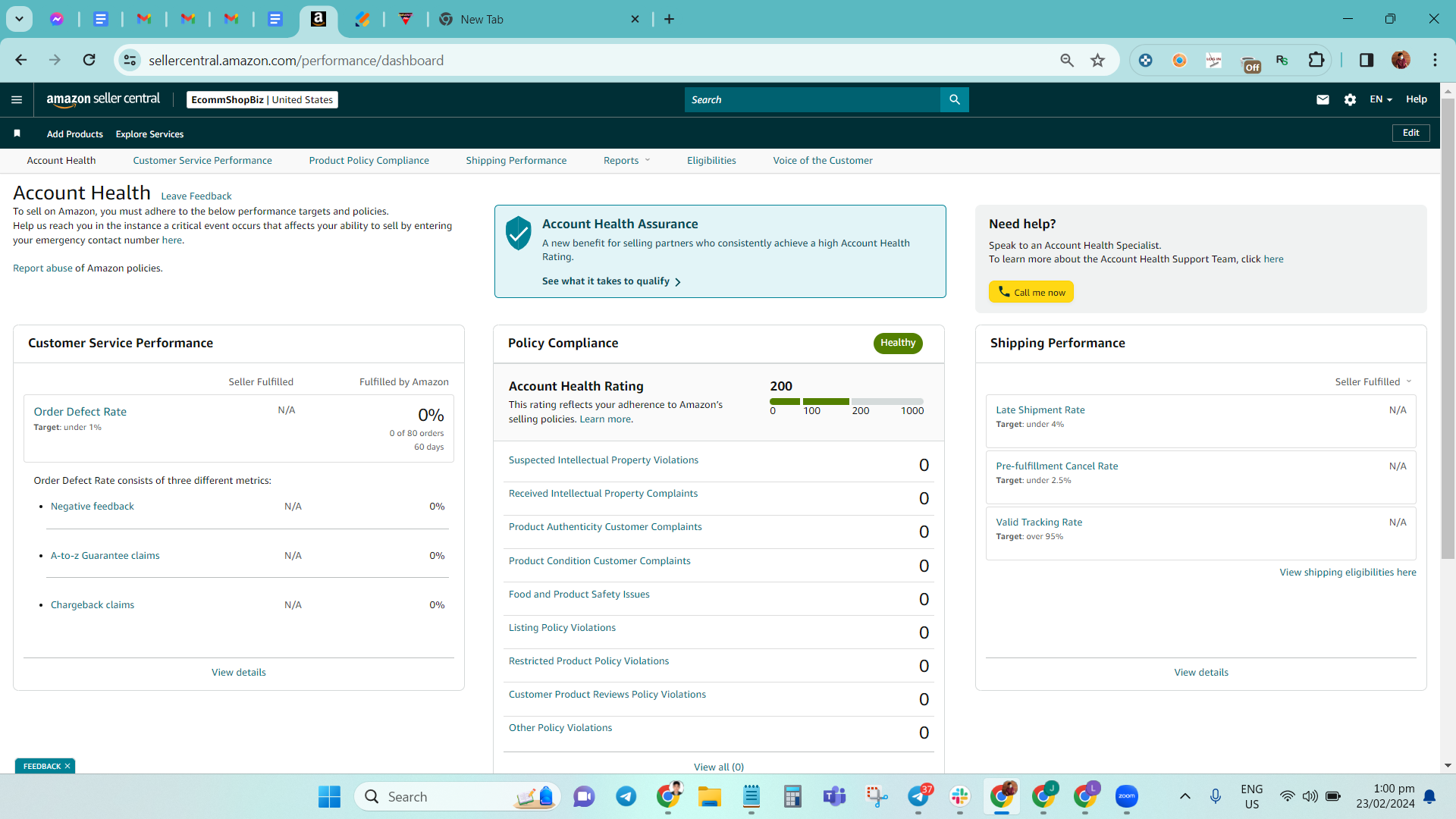Screen dimensions: 1456x819
Task: Click See what it takes to qualify
Action: point(611,281)
